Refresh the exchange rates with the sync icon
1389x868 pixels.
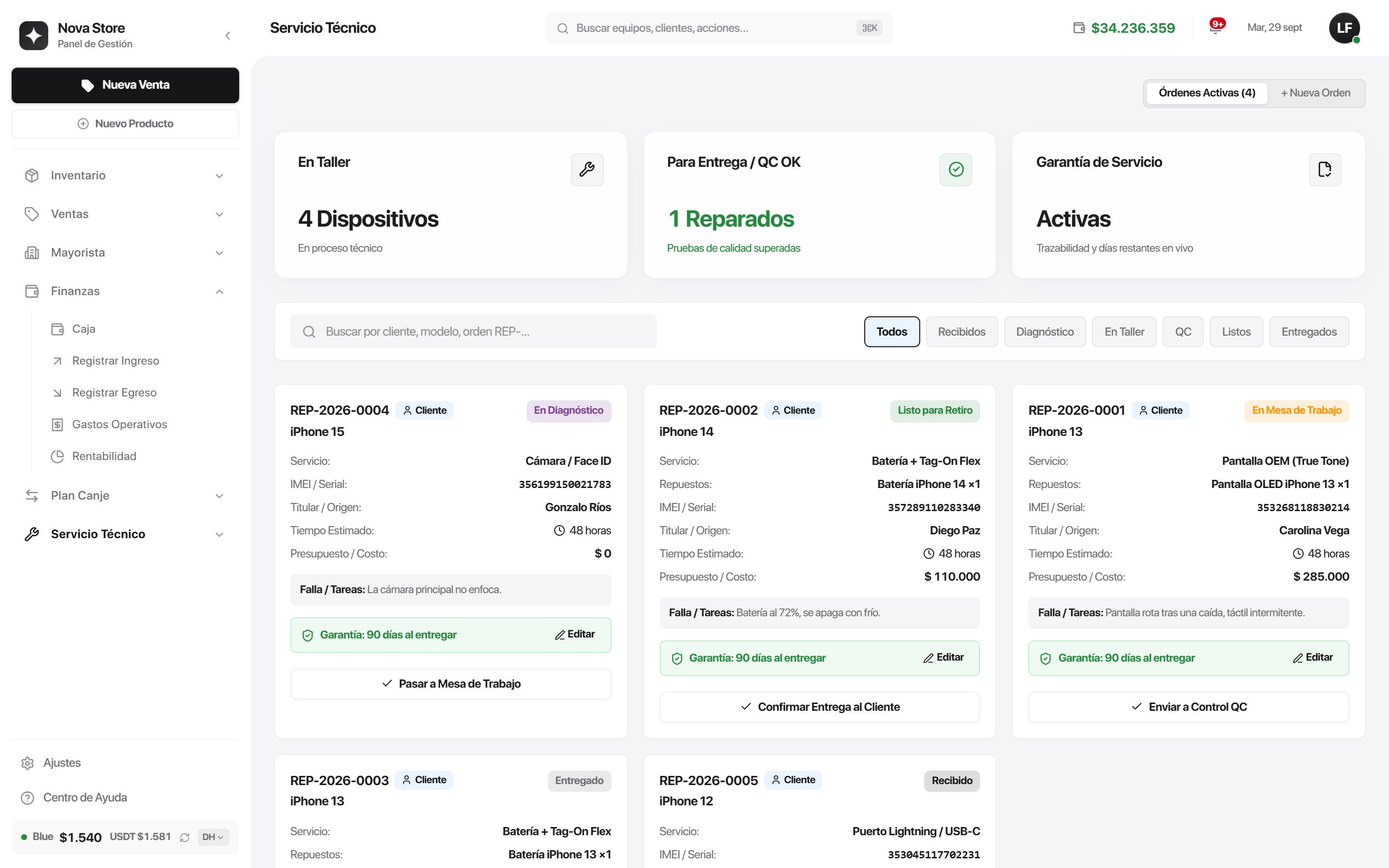(185, 837)
